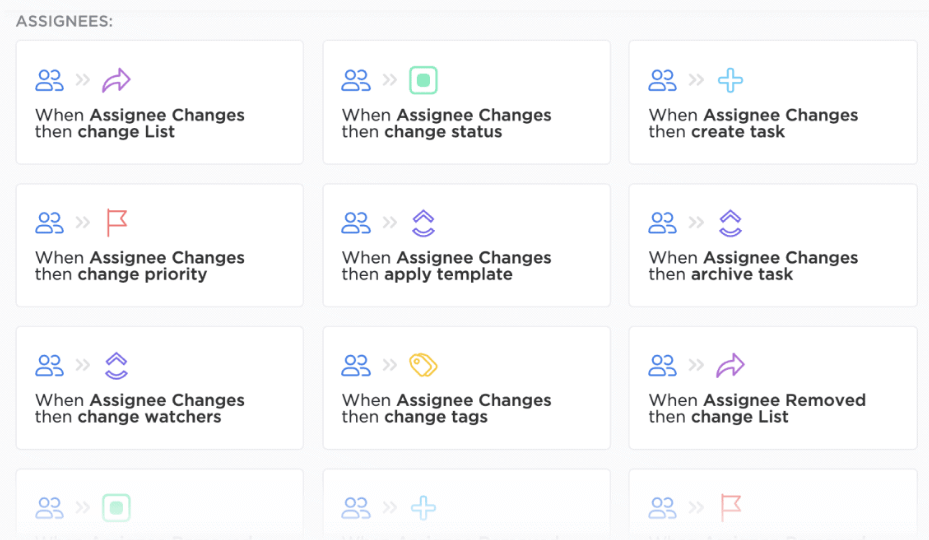Screen dimensions: 929x540
Task: Click the assignee people icon on the apply template card
Action: [x=356, y=223]
